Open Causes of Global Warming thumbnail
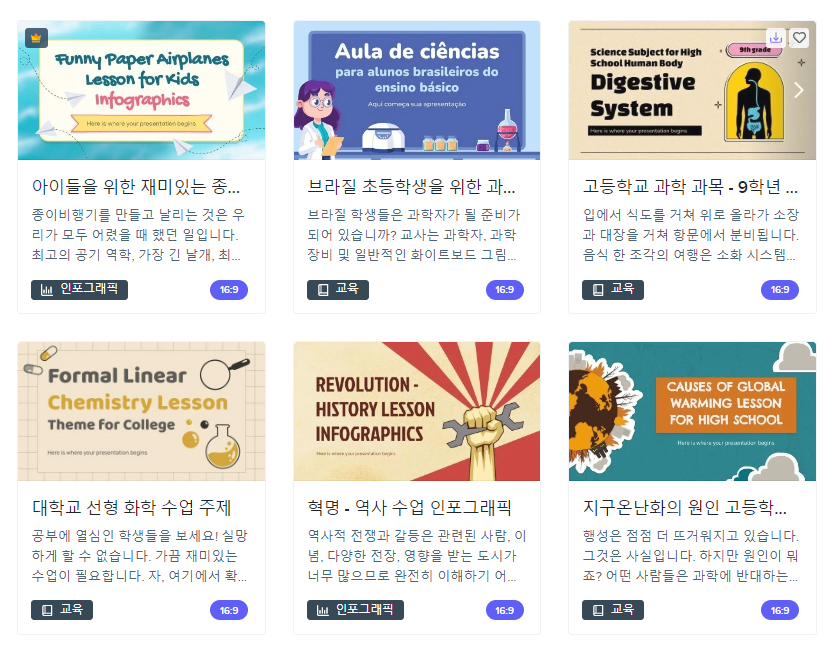 (x=692, y=411)
